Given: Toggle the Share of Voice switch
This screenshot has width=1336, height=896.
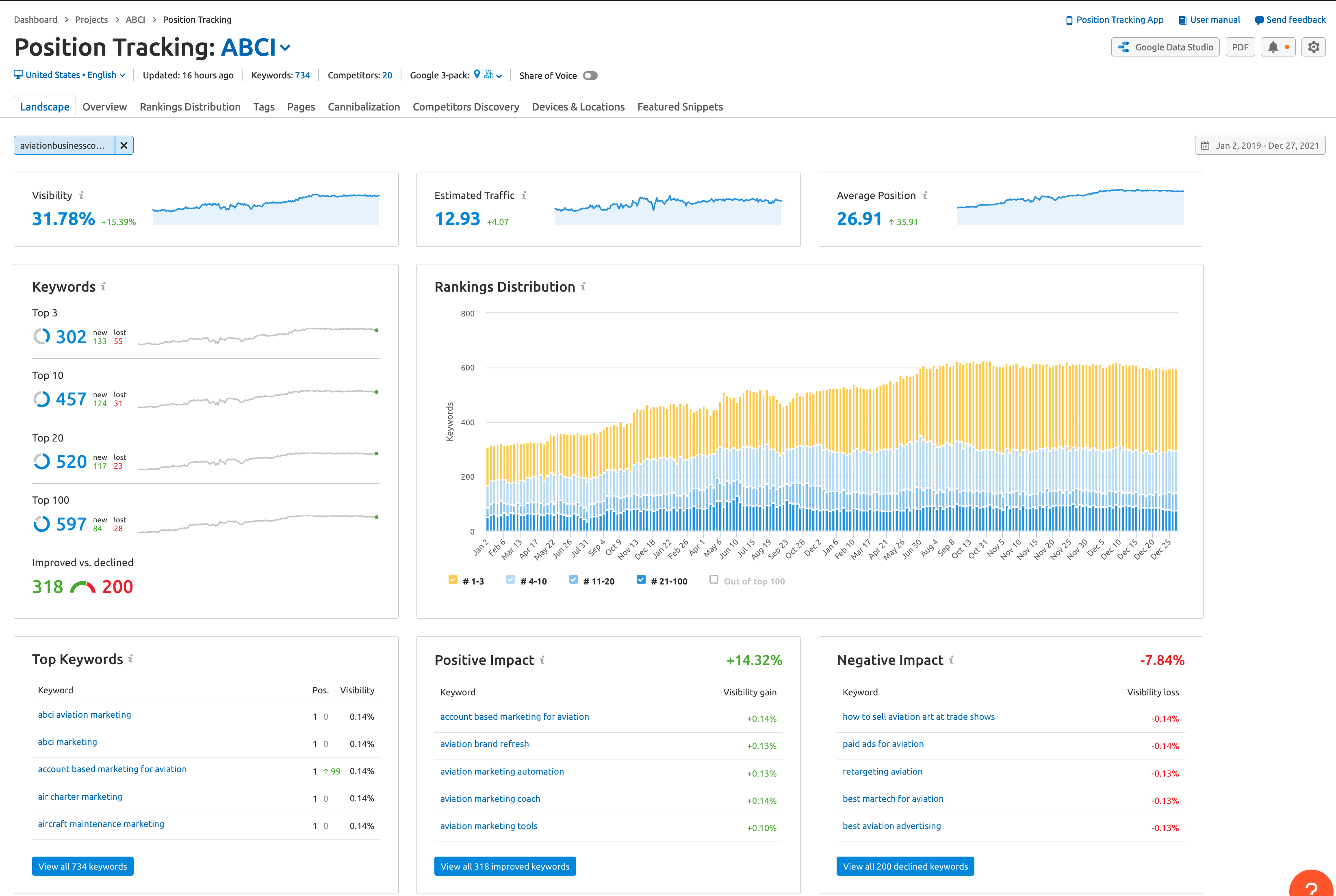Looking at the screenshot, I should click(x=590, y=76).
